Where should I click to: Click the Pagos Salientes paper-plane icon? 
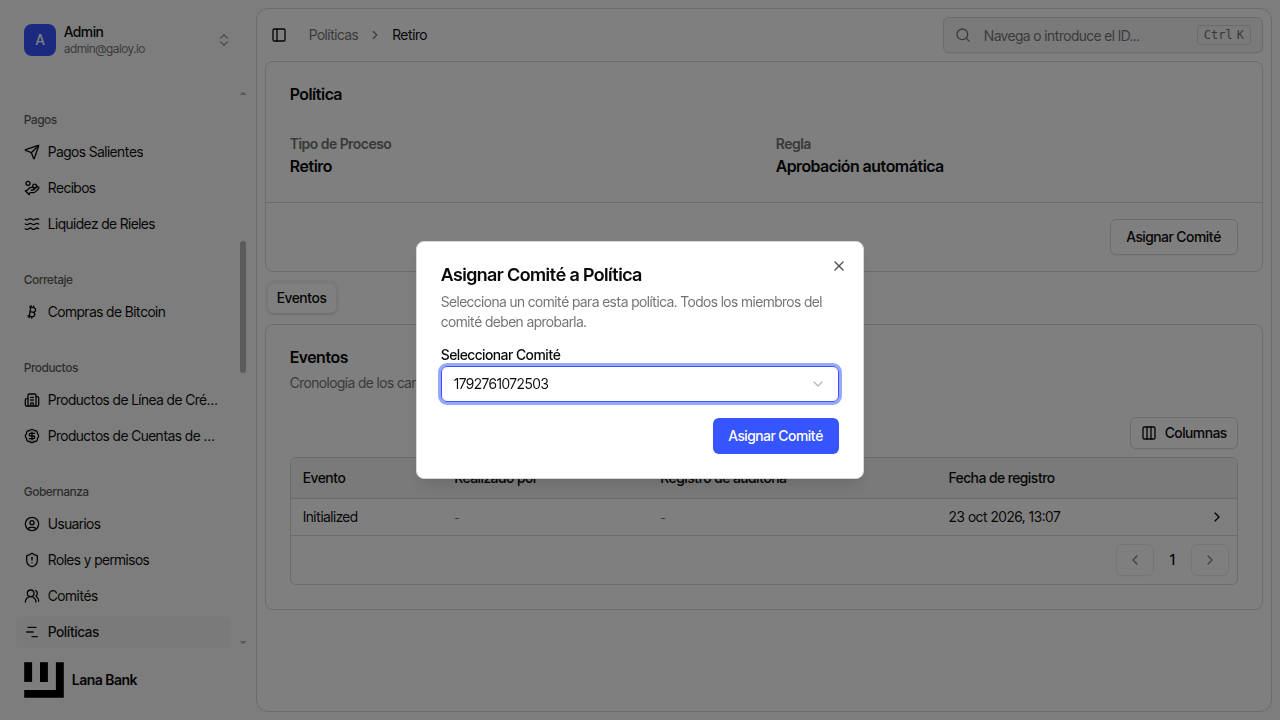31,152
